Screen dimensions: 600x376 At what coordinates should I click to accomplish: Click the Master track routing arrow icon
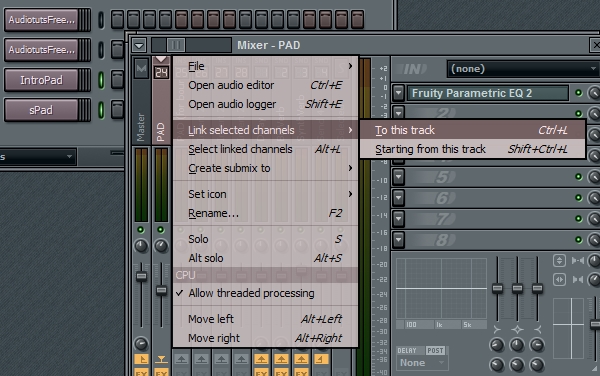pyautogui.click(x=141, y=359)
